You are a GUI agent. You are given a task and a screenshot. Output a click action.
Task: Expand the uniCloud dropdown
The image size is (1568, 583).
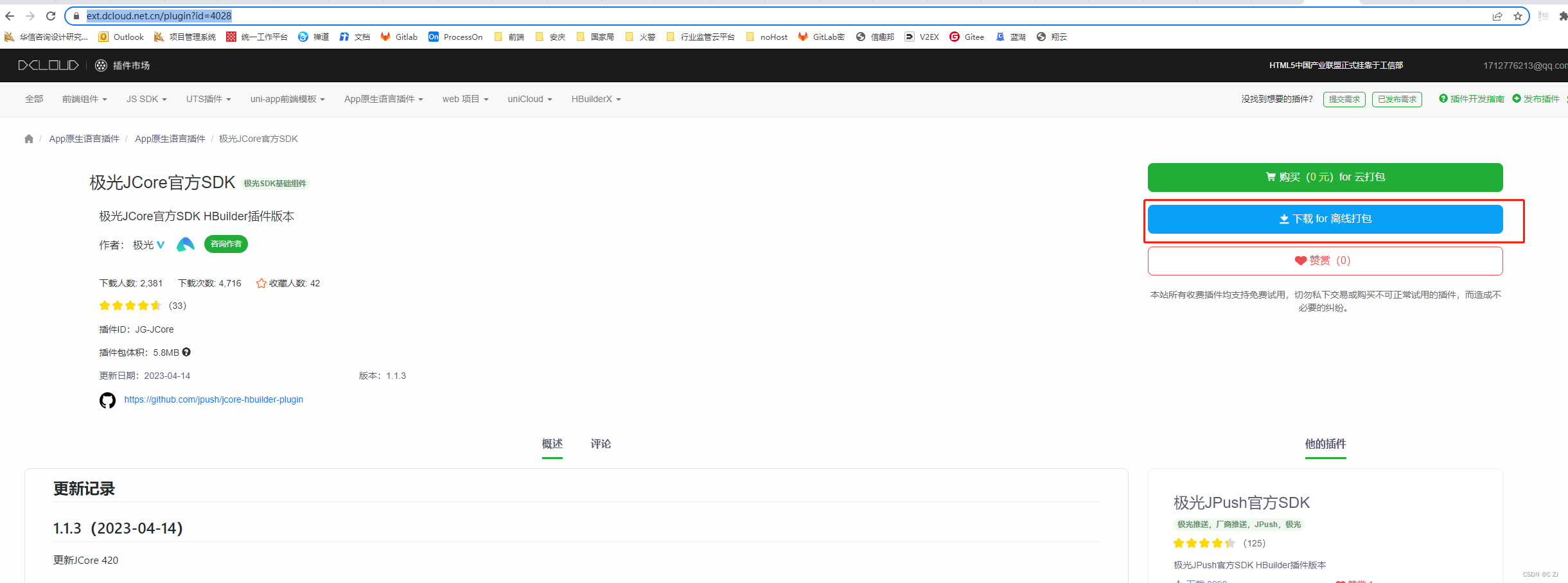tap(529, 99)
